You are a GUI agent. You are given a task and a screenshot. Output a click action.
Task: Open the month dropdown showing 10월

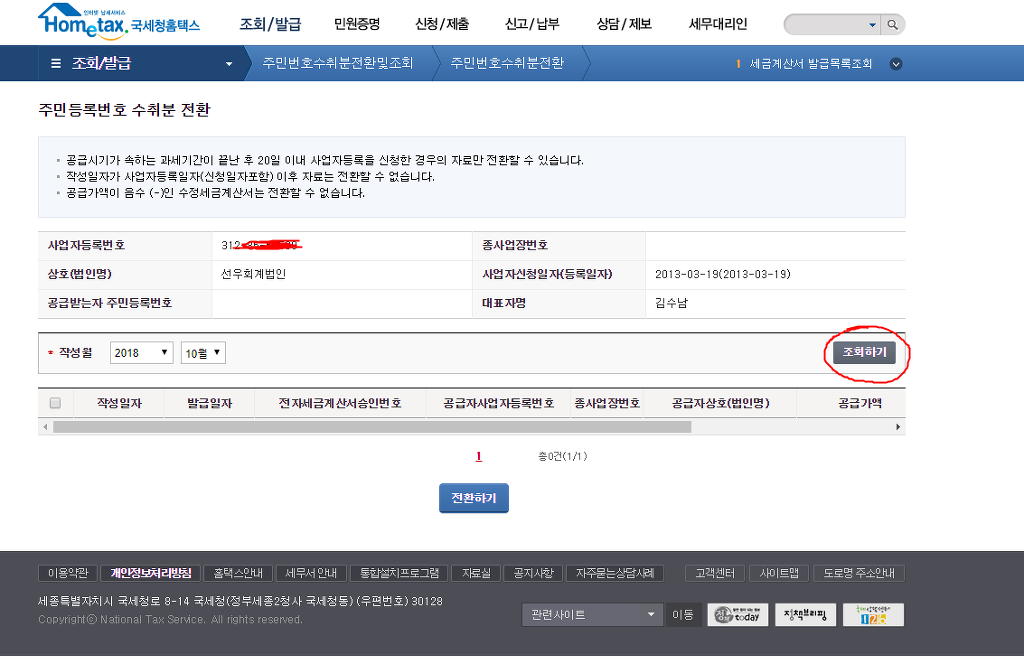click(x=203, y=353)
